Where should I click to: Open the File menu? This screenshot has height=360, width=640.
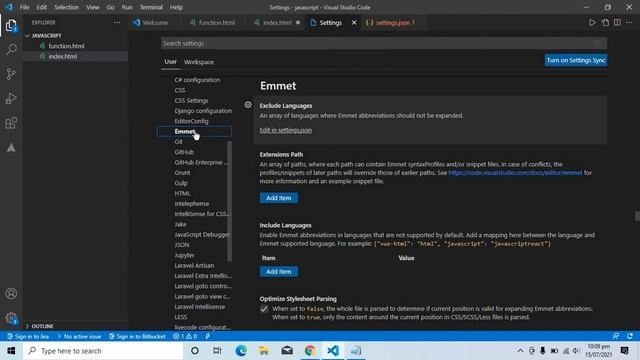tap(24, 7)
